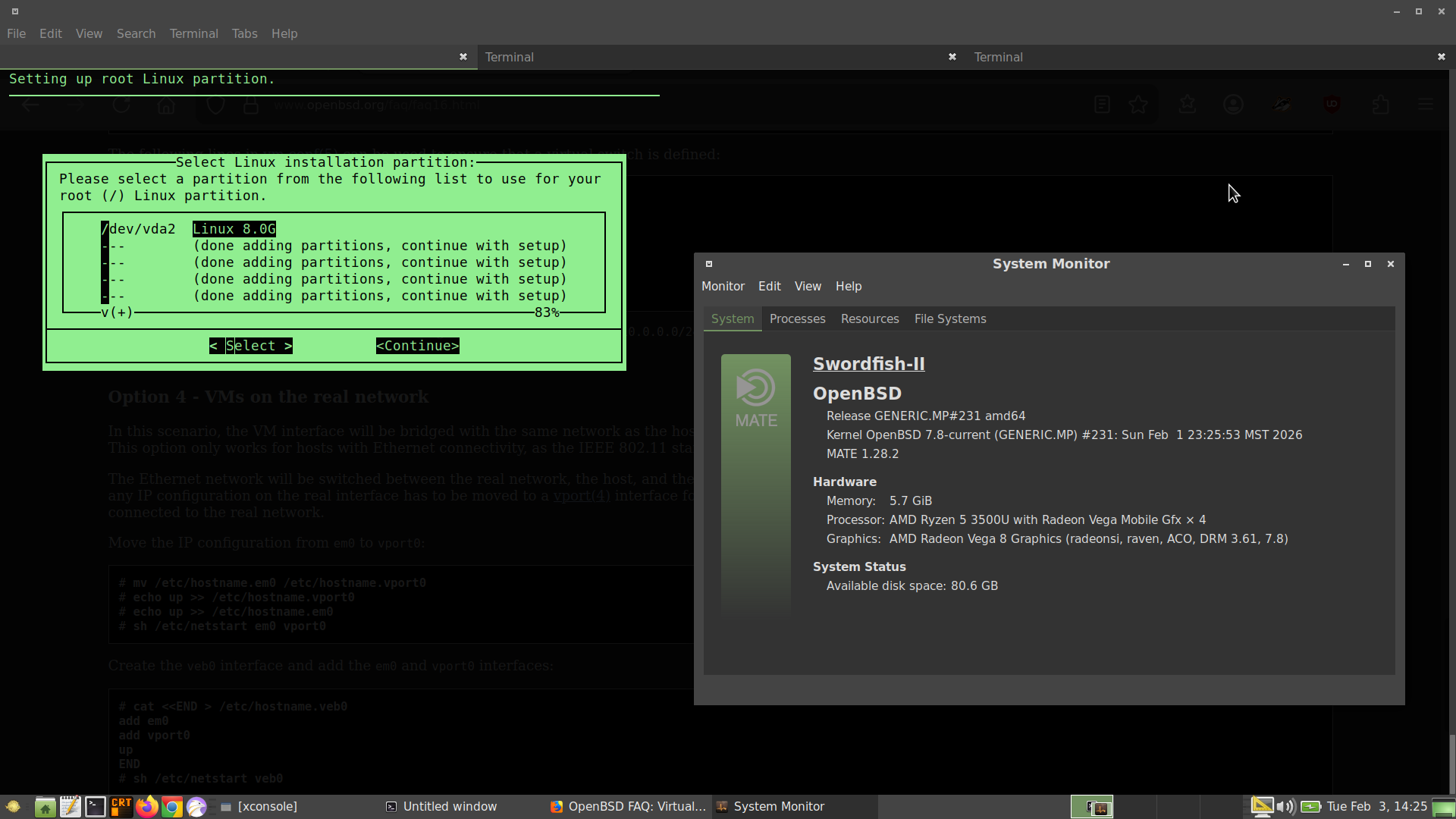
Task: Open the home folder launcher
Action: 45,806
